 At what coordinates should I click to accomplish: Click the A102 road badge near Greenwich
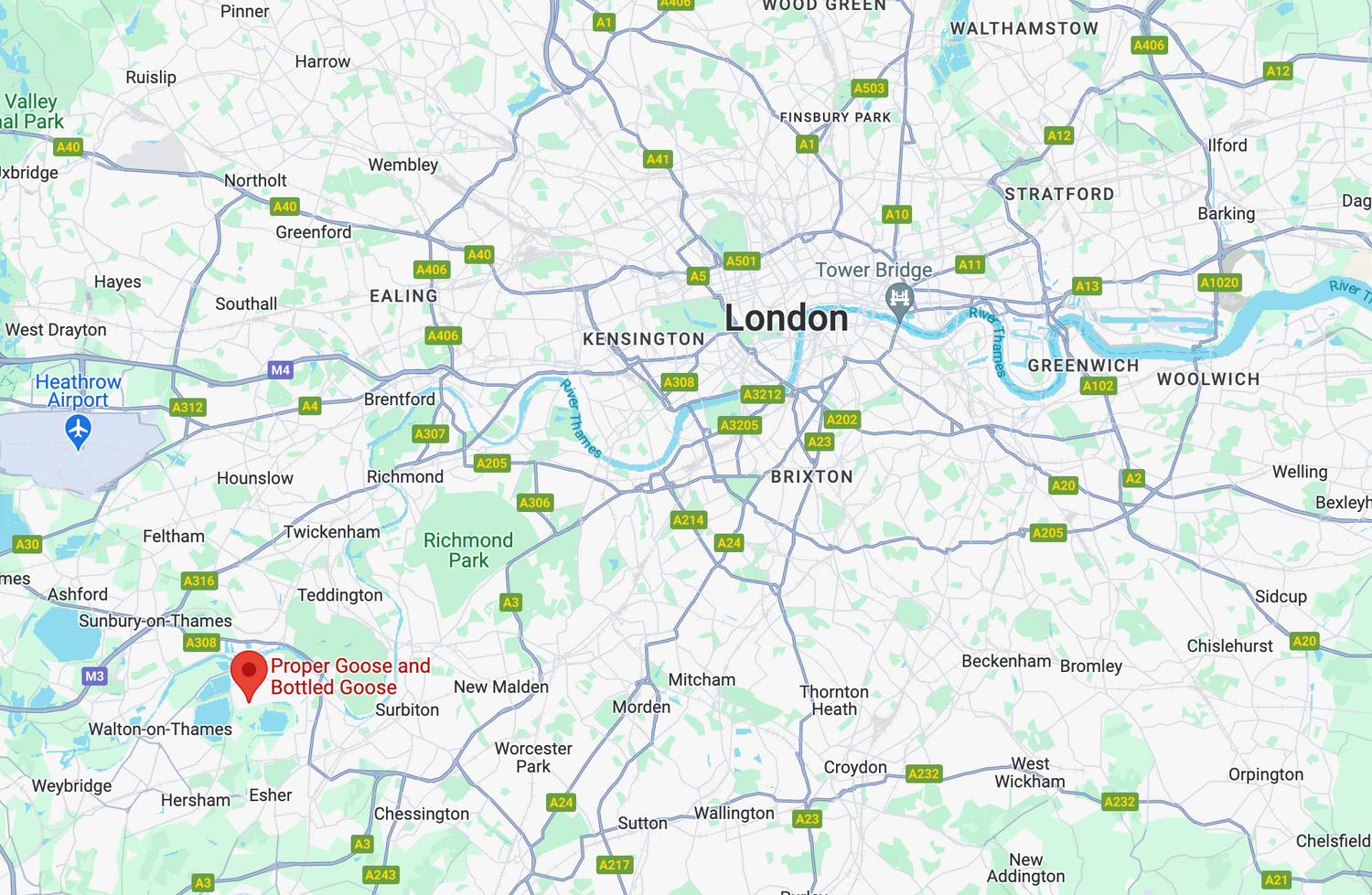tap(1099, 386)
